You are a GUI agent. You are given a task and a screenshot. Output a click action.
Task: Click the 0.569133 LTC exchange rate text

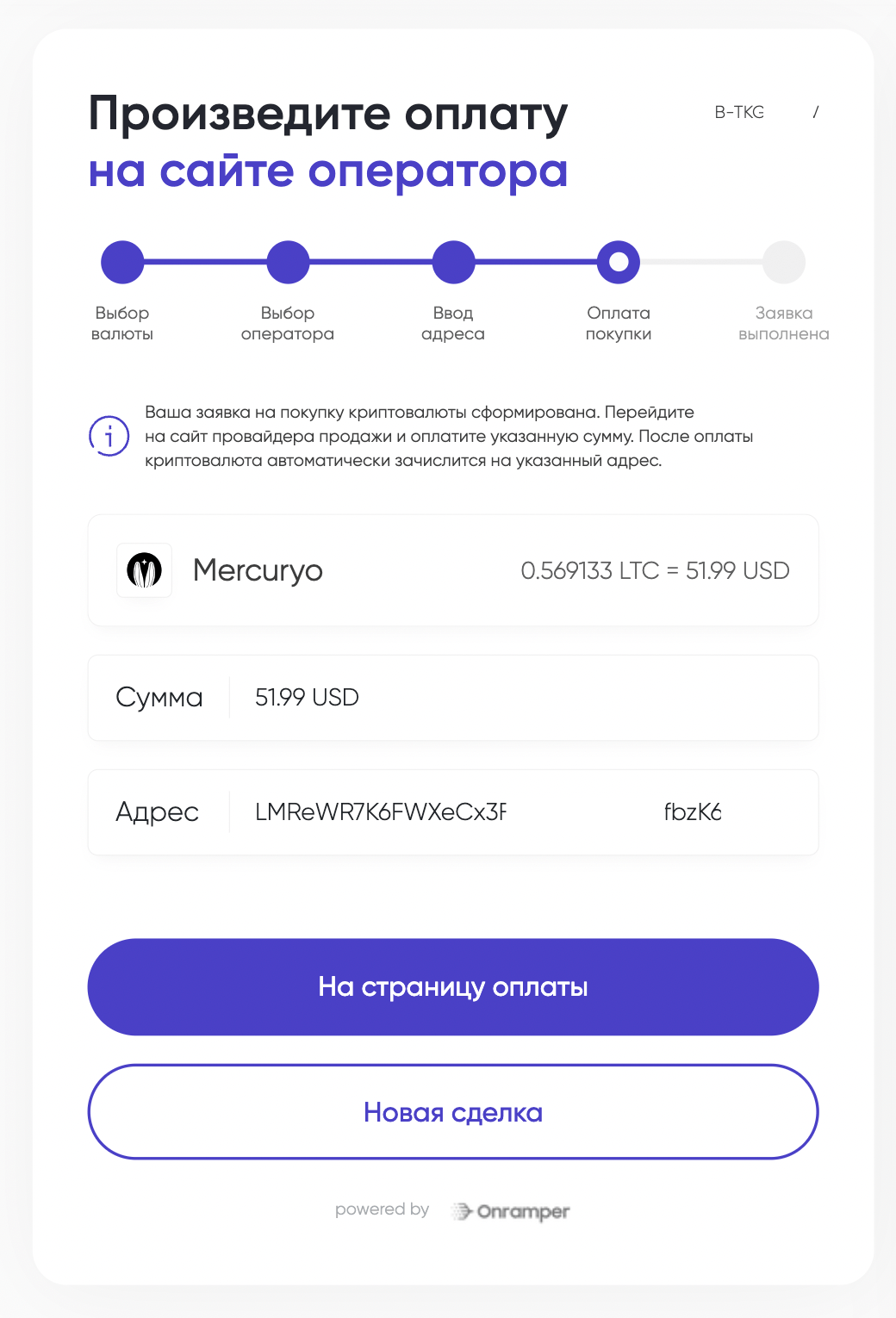tap(656, 570)
